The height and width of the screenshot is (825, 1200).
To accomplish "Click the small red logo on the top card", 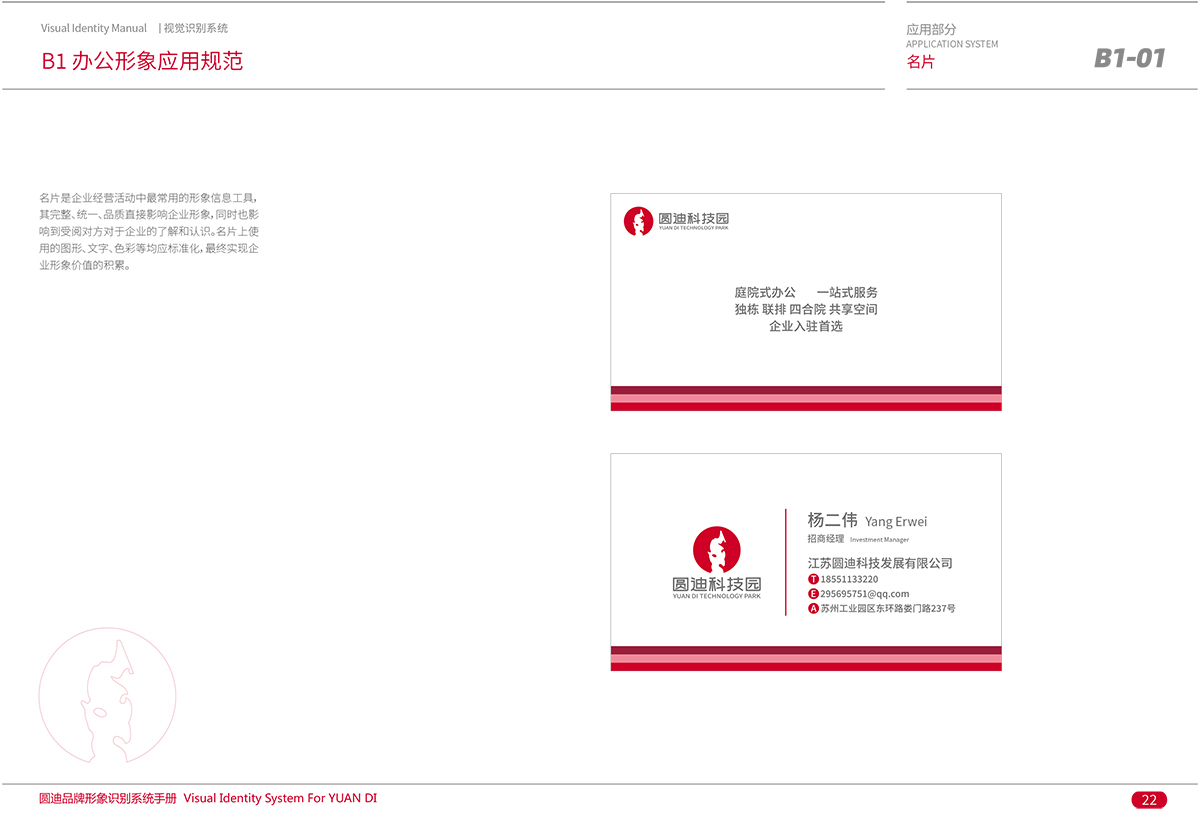I will pyautogui.click(x=638, y=221).
